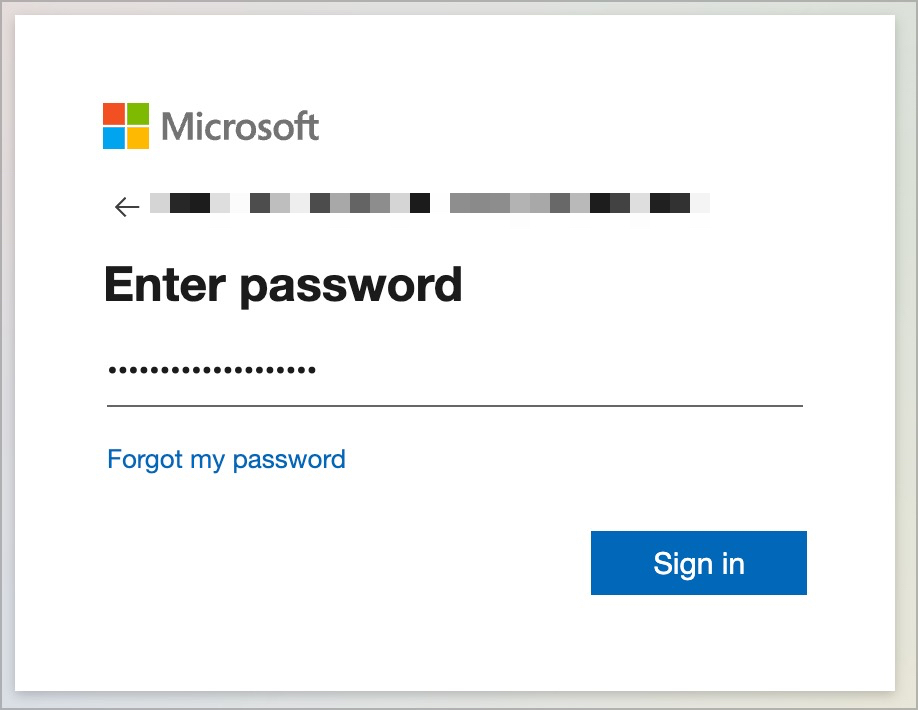
Task: Click the Sign in button label
Action: (698, 563)
